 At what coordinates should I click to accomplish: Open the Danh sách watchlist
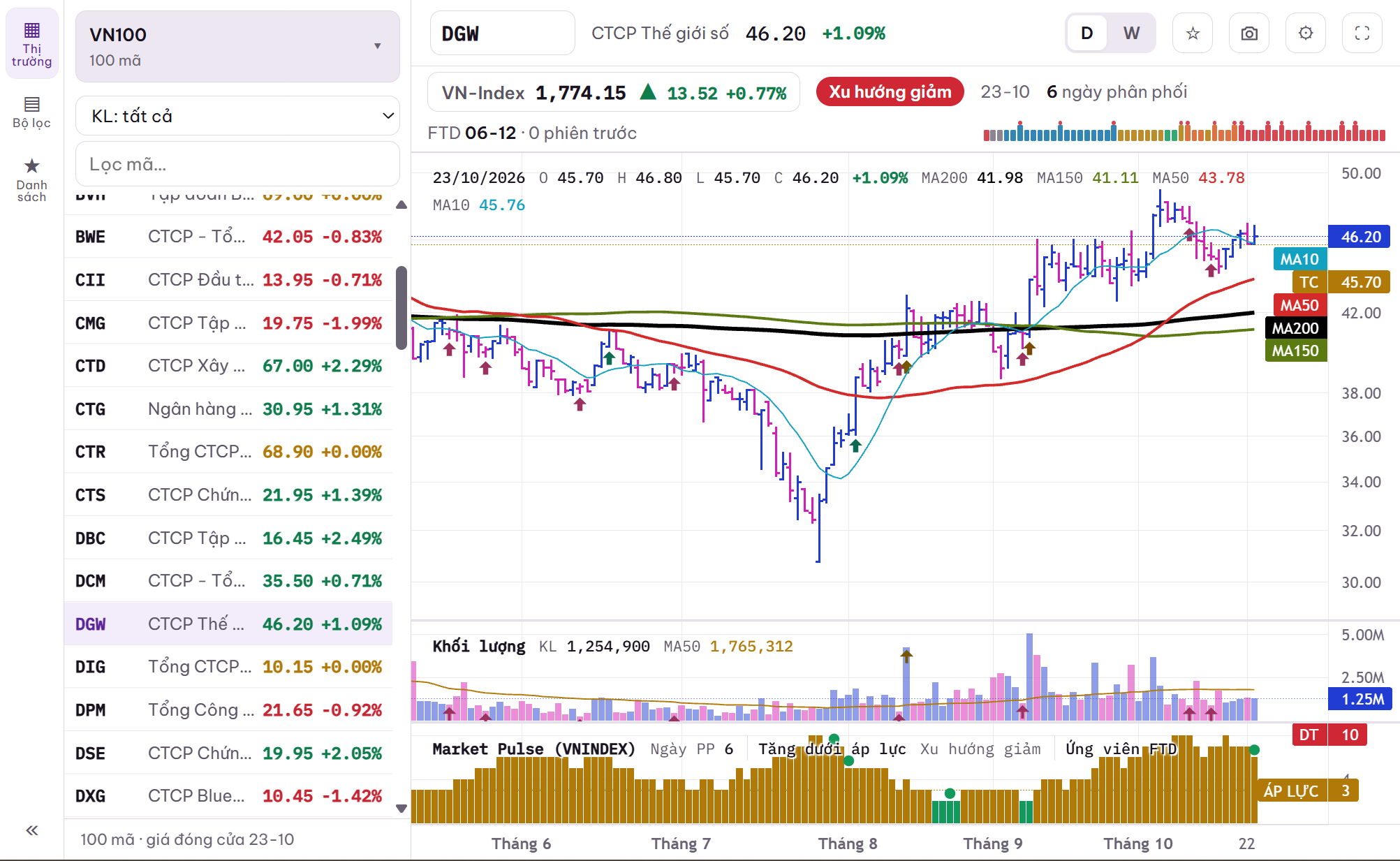(31, 180)
